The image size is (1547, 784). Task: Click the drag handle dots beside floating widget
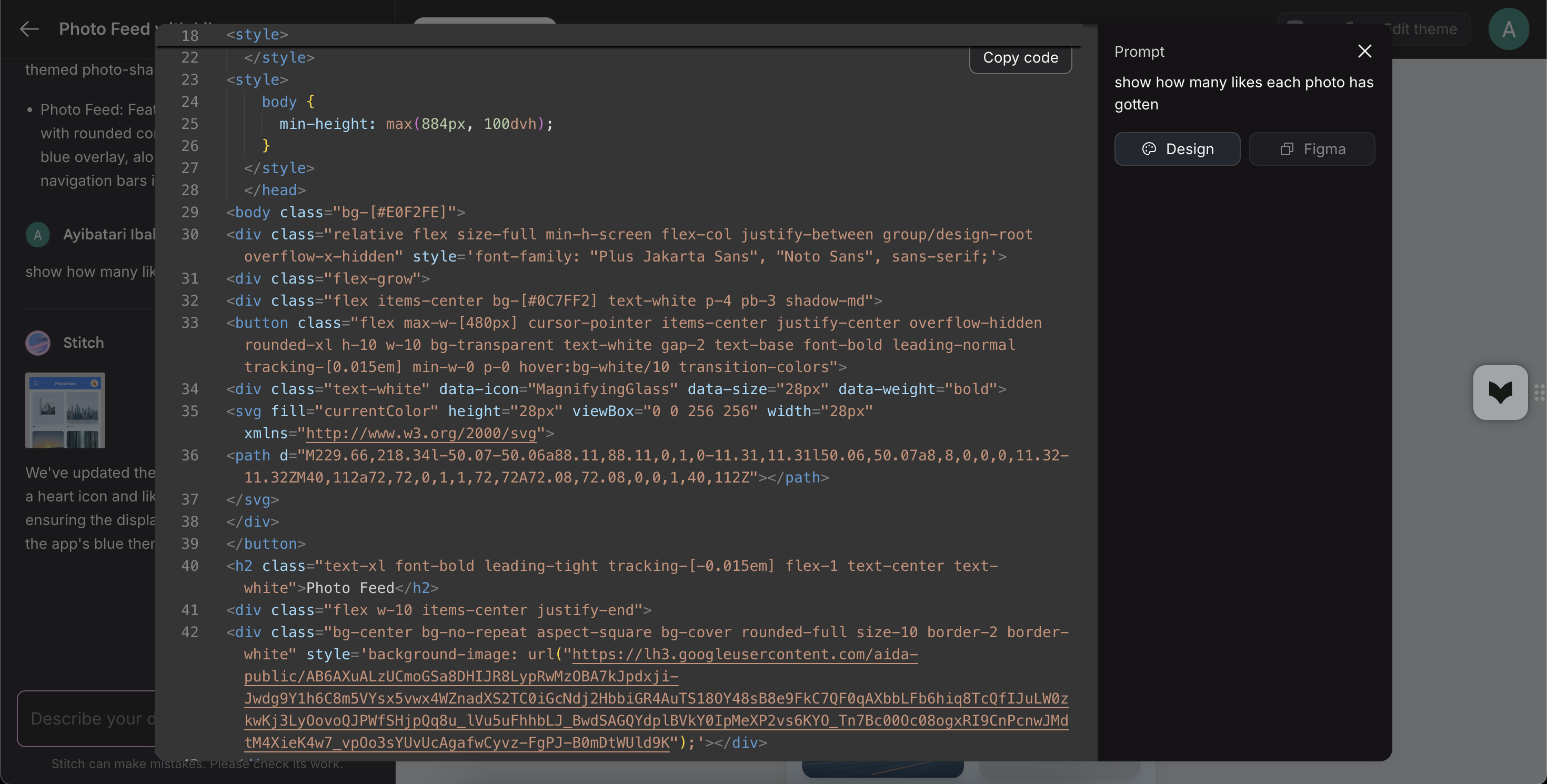click(1539, 393)
